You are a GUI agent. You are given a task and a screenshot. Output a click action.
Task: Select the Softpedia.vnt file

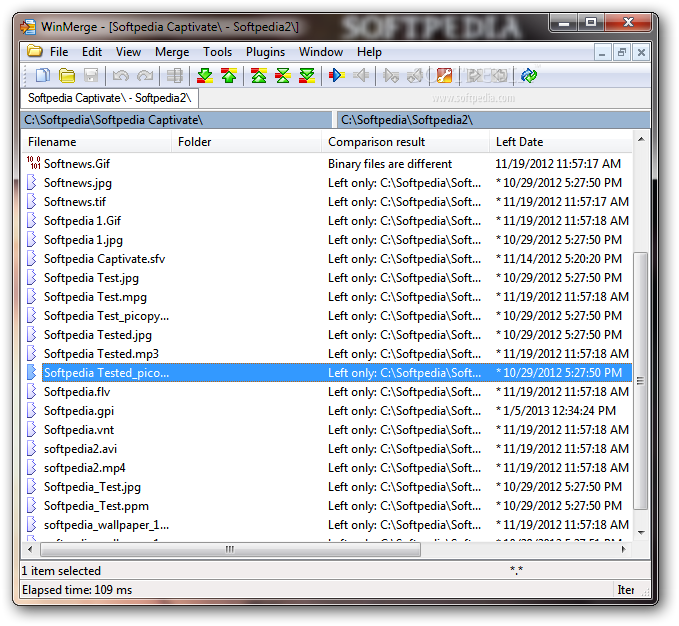(79, 430)
